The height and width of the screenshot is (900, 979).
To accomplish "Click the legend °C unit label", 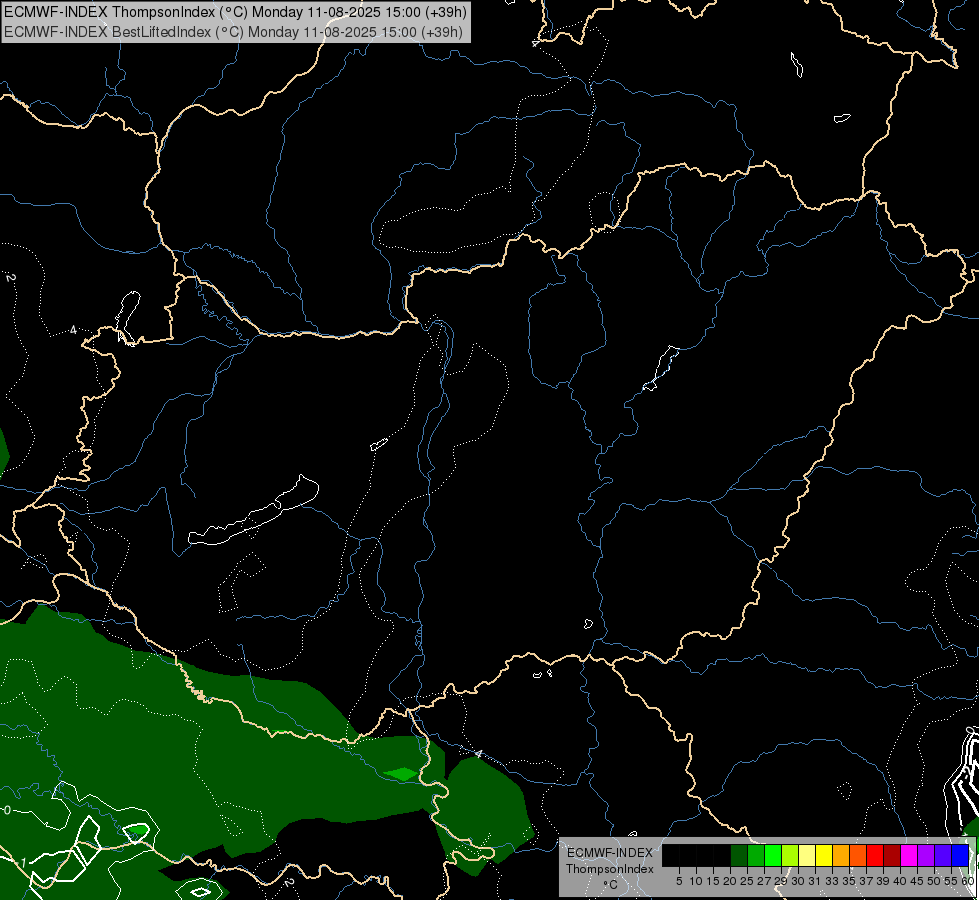I will pyautogui.click(x=611, y=885).
